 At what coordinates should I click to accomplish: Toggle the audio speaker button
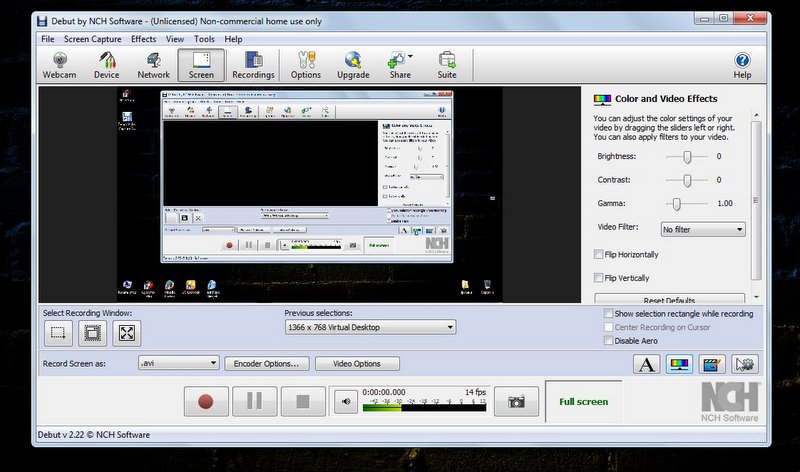click(x=346, y=402)
